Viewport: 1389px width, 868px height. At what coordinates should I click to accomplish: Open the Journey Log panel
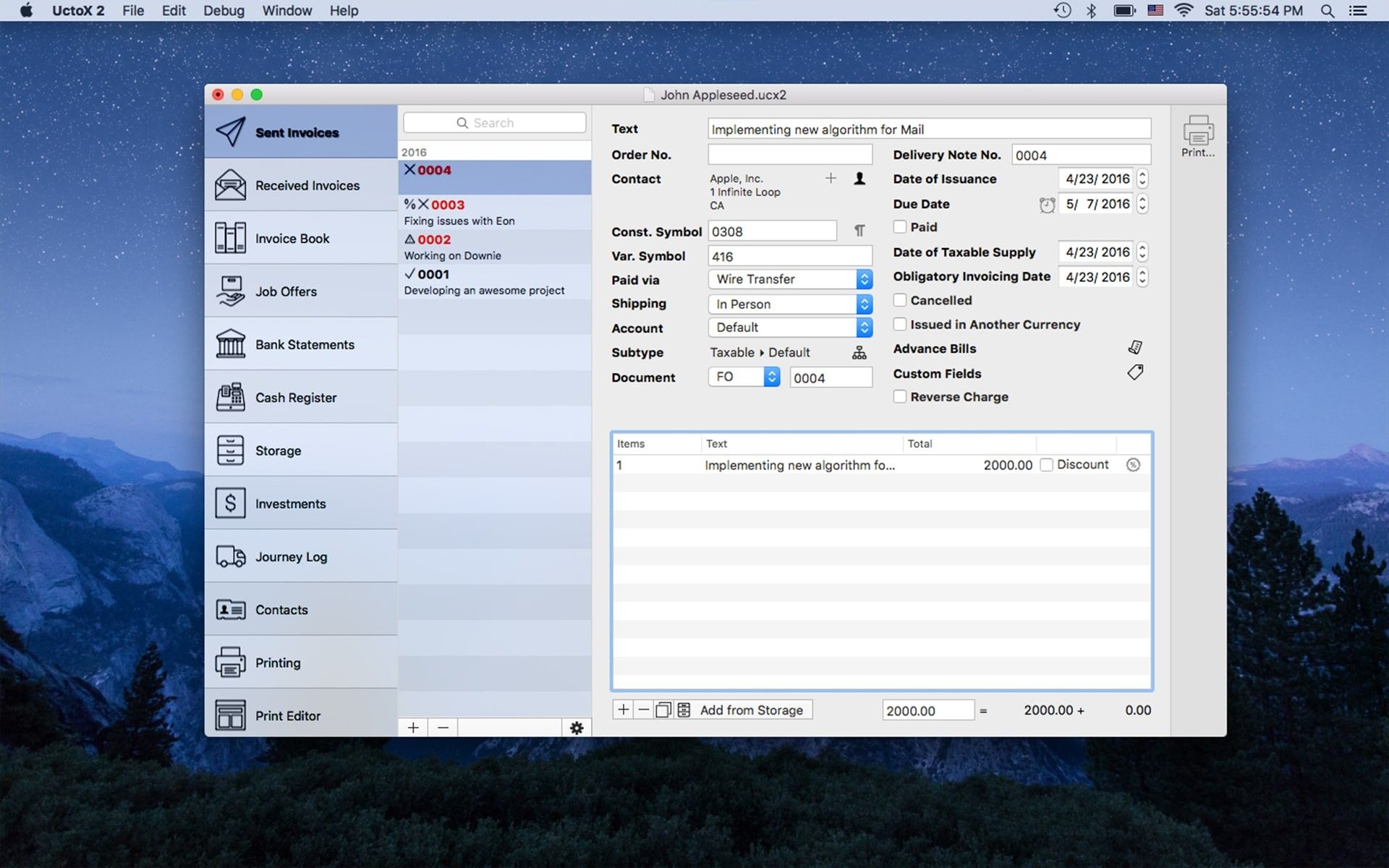click(290, 556)
